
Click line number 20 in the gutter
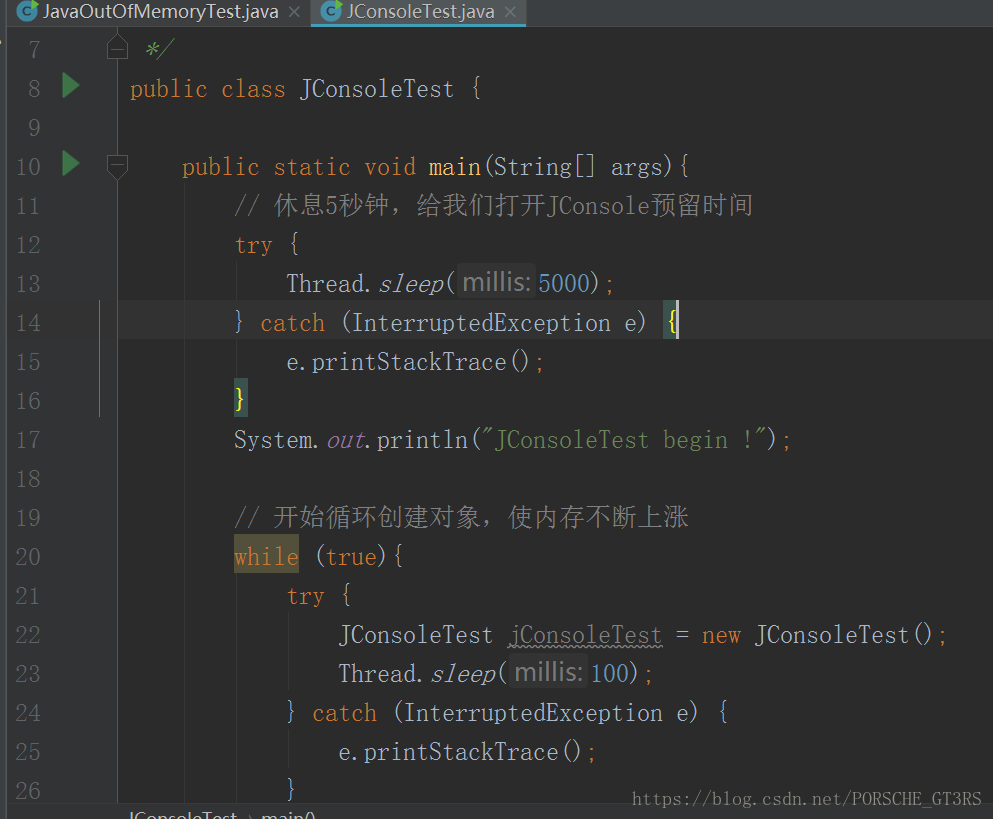coord(28,557)
